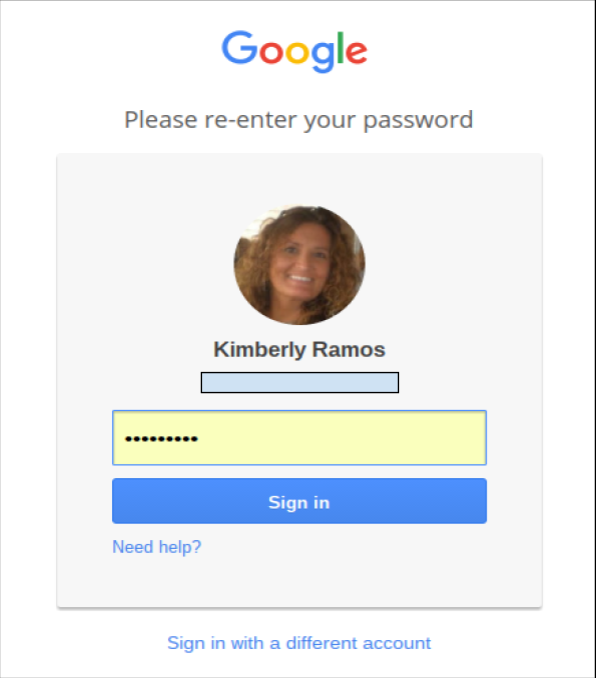The image size is (596, 678).
Task: Click the yellow letter o in the Google logo
Action: point(298,52)
